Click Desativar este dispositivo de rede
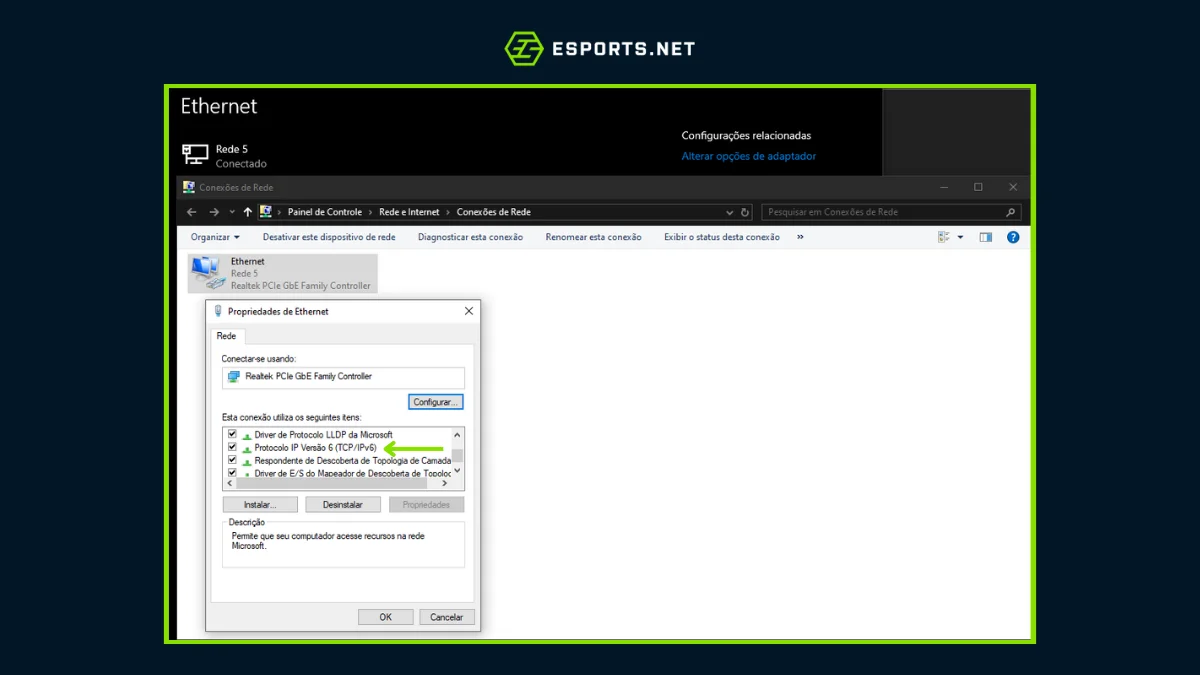 click(329, 237)
